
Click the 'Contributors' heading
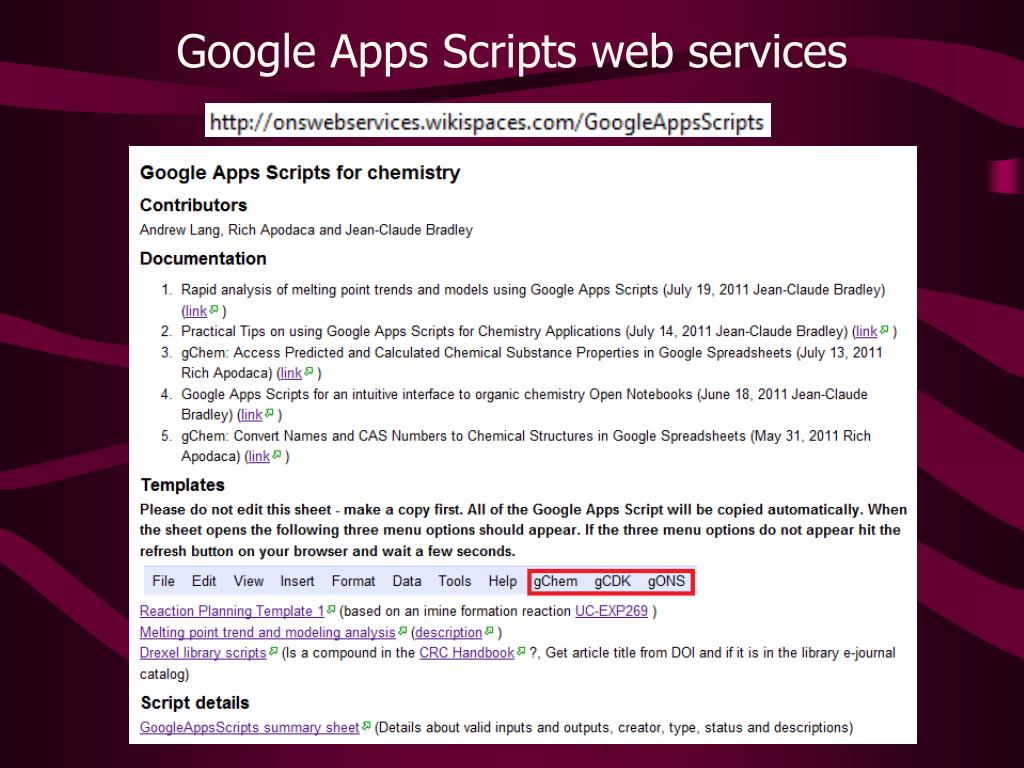(x=193, y=205)
